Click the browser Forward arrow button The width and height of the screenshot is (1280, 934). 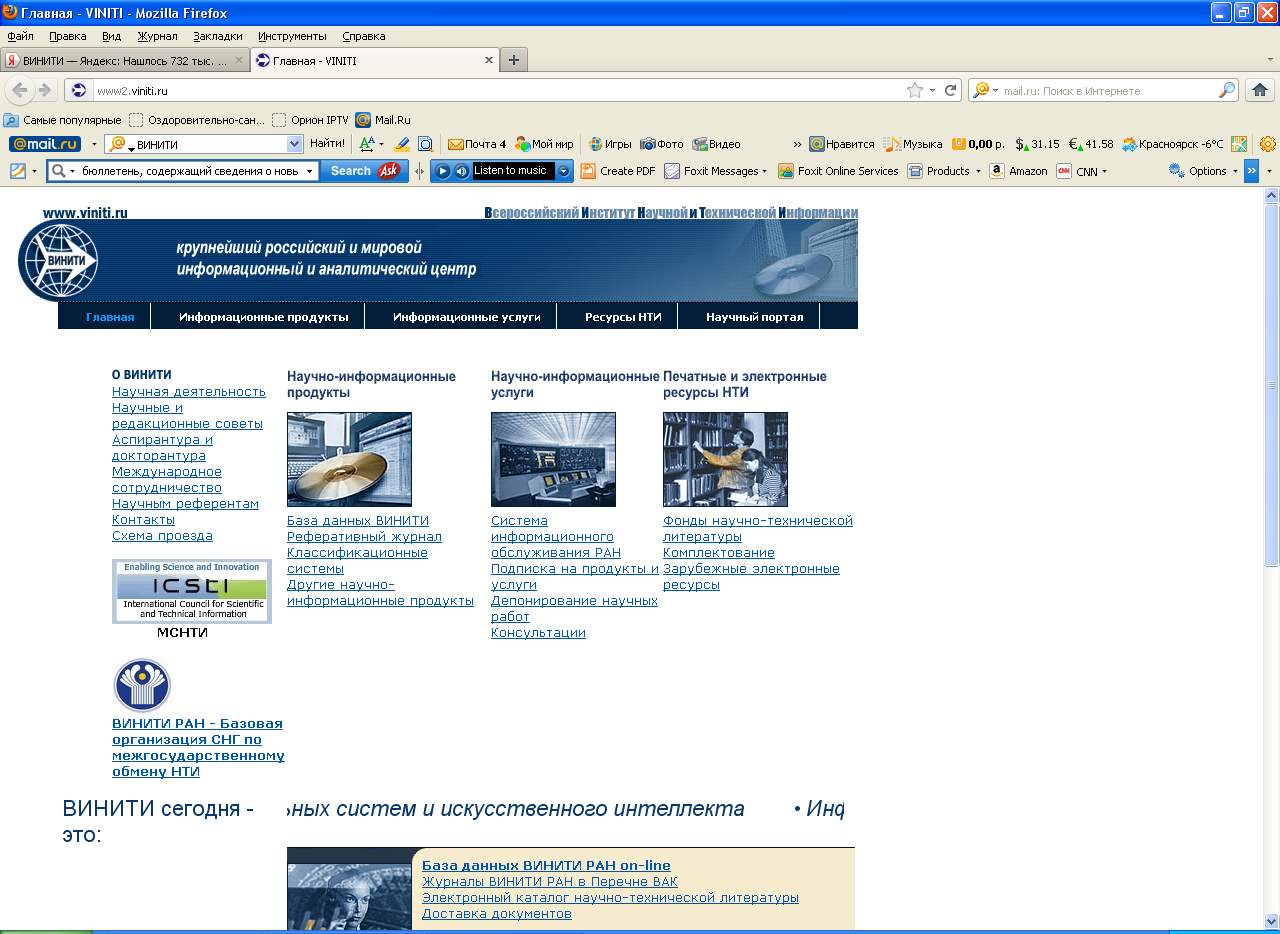coord(45,90)
